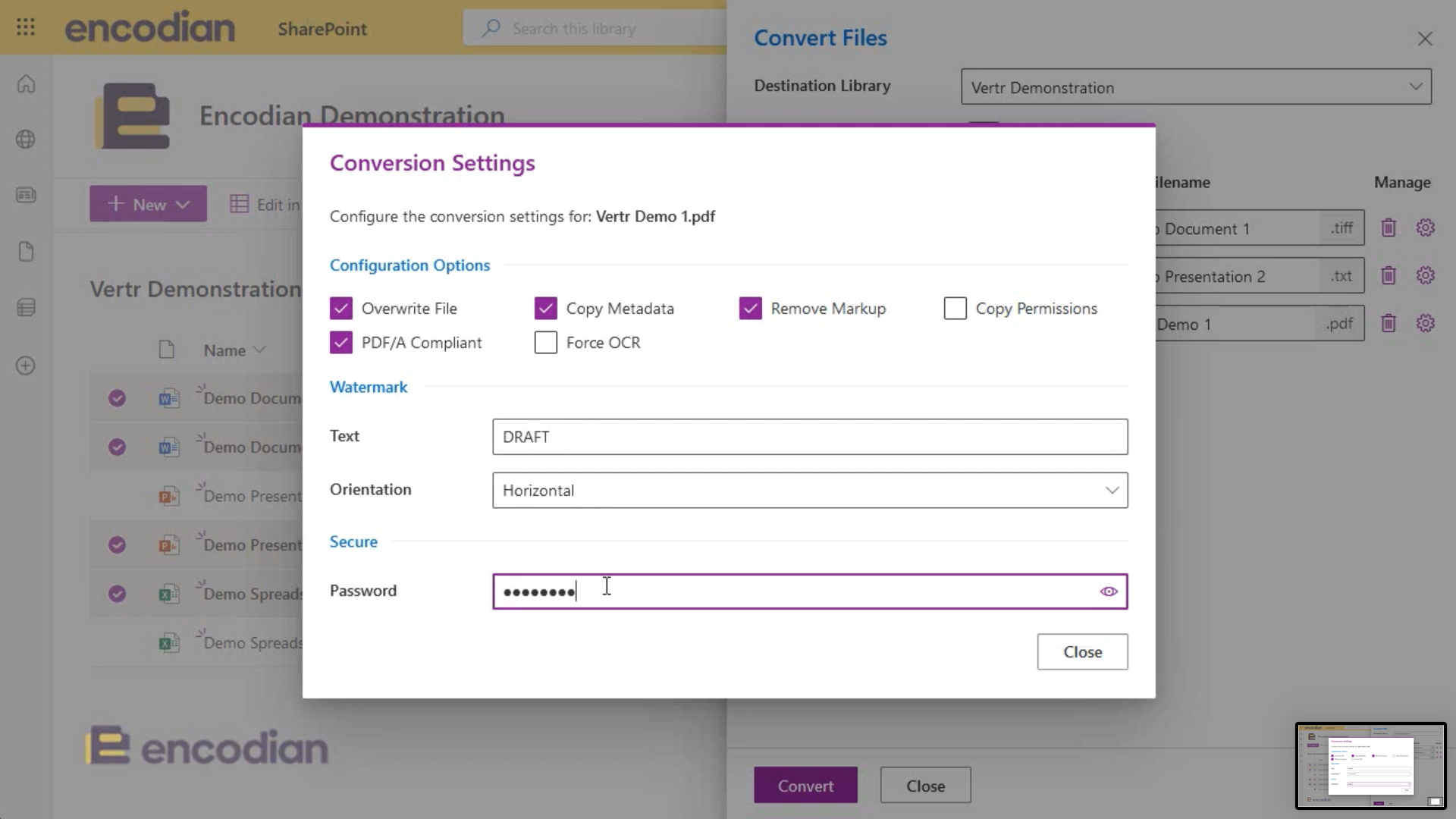The height and width of the screenshot is (819, 1456).
Task: Click the search magnifier icon
Action: pos(491,28)
